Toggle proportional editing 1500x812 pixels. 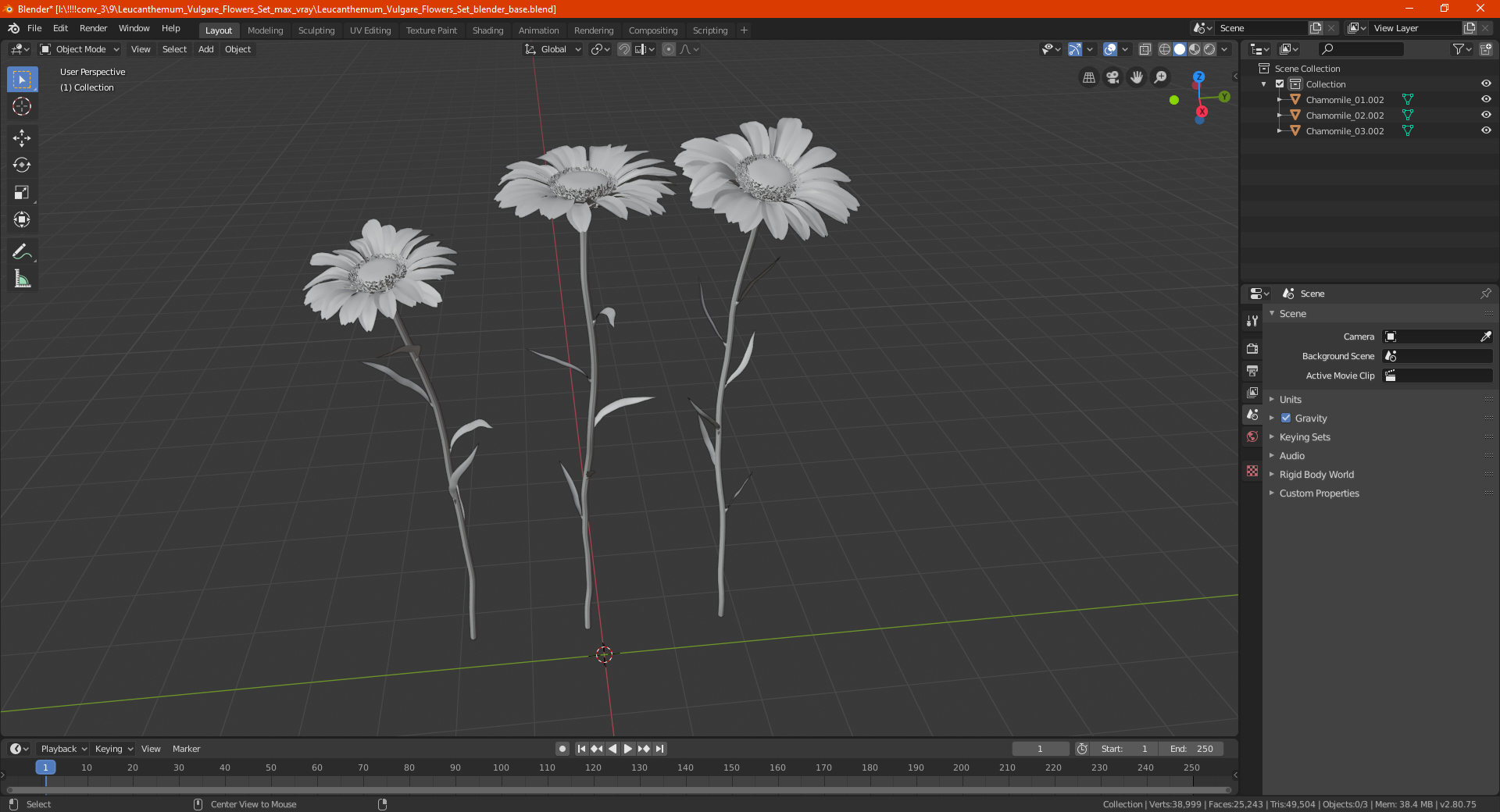click(669, 49)
